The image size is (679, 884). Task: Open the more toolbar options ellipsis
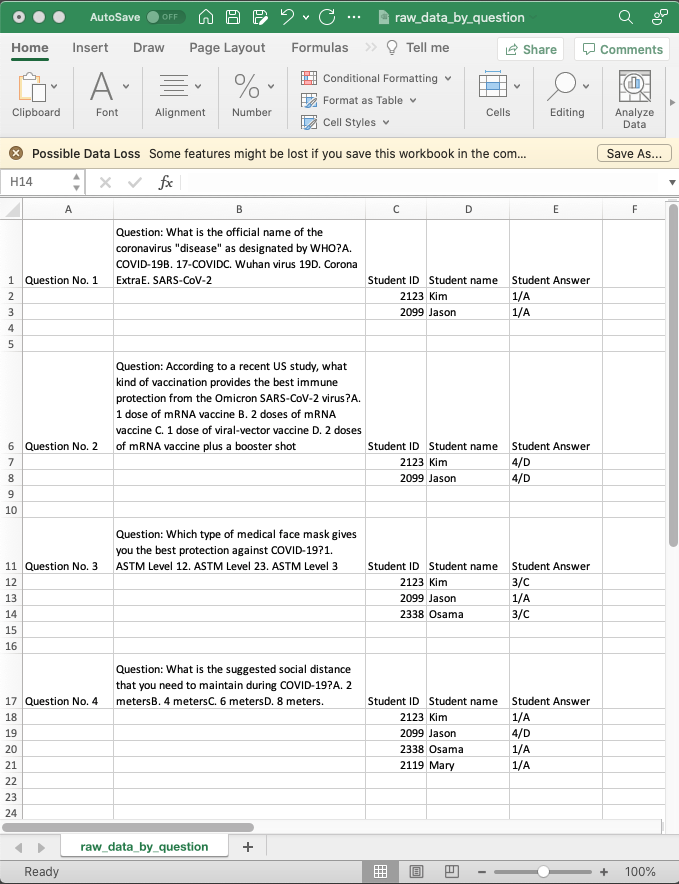[x=354, y=17]
